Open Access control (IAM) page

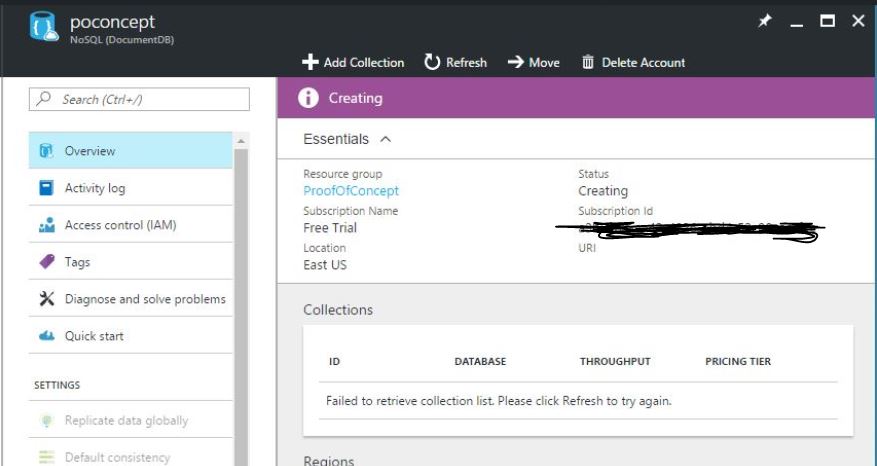pyautogui.click(x=130, y=225)
